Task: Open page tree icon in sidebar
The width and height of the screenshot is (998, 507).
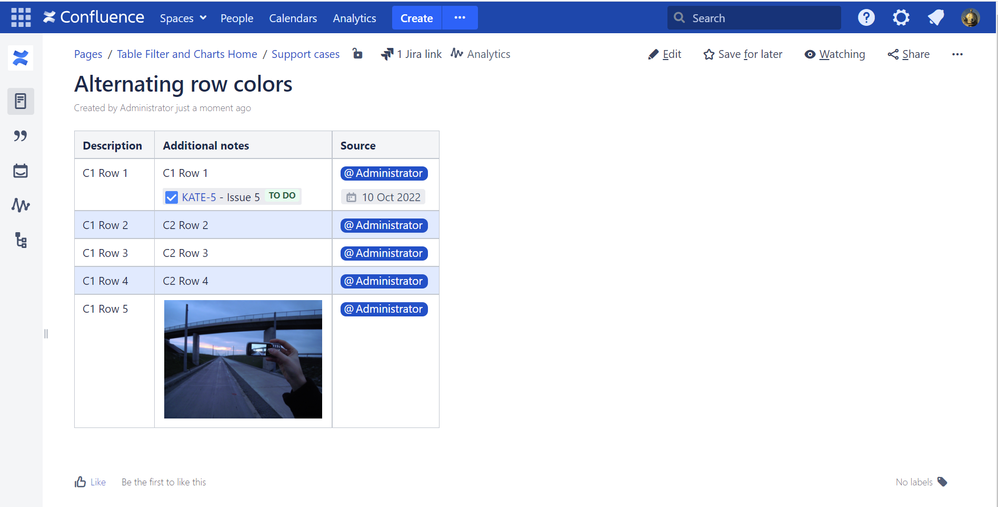Action: tap(20, 240)
